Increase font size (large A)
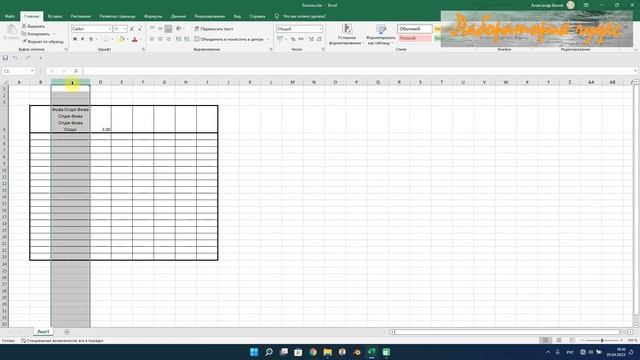This screenshot has height=360, width=640. coord(132,29)
